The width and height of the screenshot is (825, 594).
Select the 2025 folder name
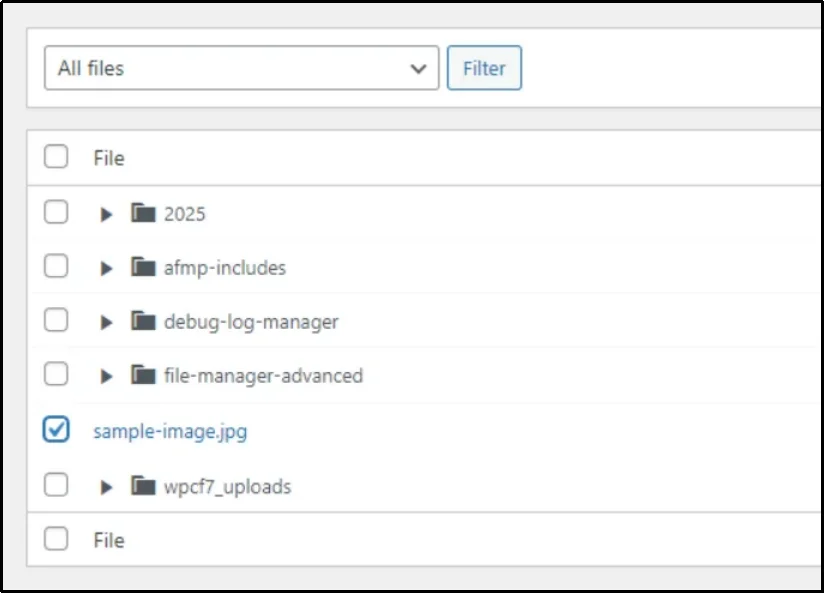(188, 213)
